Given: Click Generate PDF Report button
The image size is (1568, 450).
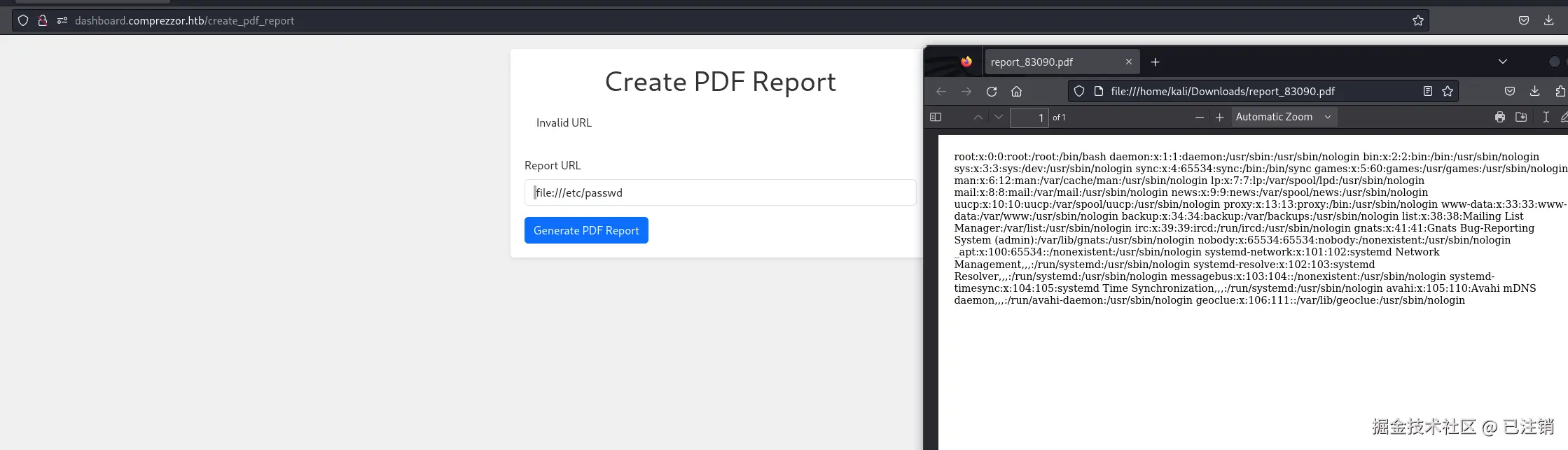Looking at the screenshot, I should pyautogui.click(x=586, y=230).
